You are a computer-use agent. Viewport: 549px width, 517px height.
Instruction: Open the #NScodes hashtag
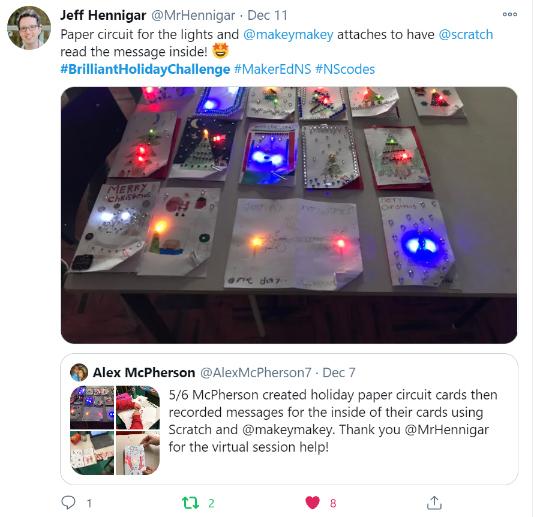pyautogui.click(x=345, y=69)
